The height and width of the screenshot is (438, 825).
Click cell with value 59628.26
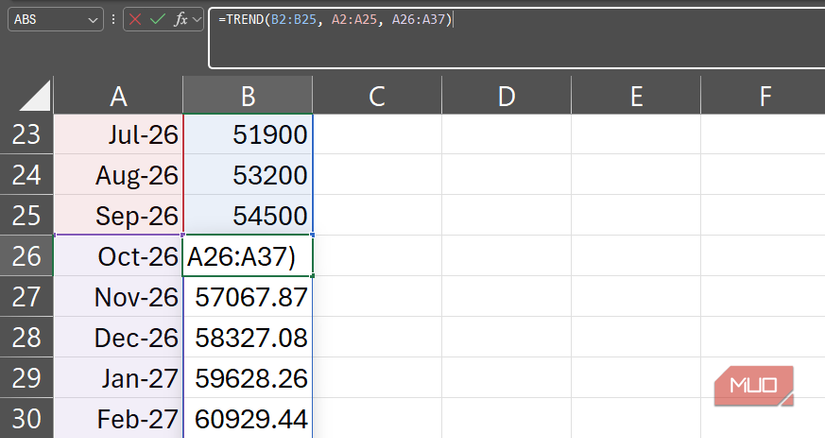coord(248,377)
